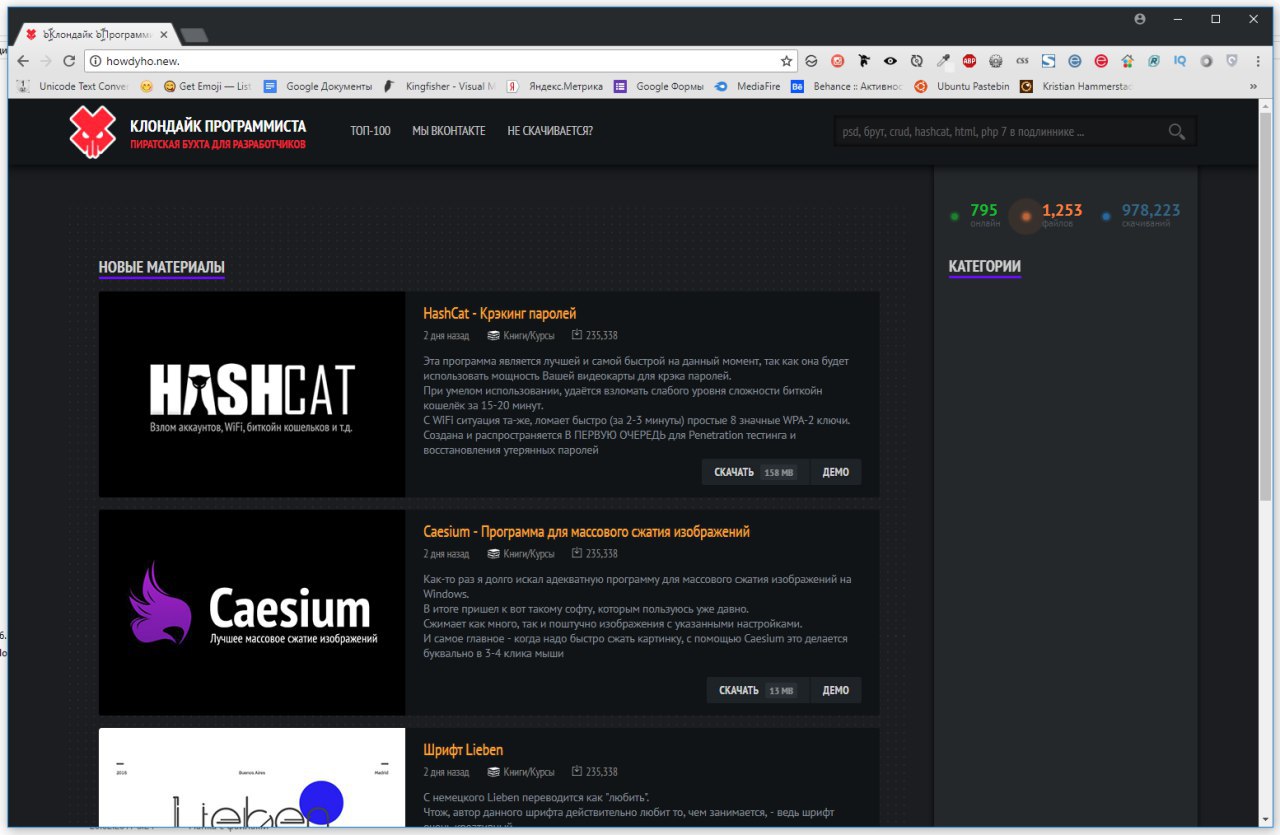1280x835 pixels.
Task: View the site information icon in the address bar
Action: click(95, 61)
